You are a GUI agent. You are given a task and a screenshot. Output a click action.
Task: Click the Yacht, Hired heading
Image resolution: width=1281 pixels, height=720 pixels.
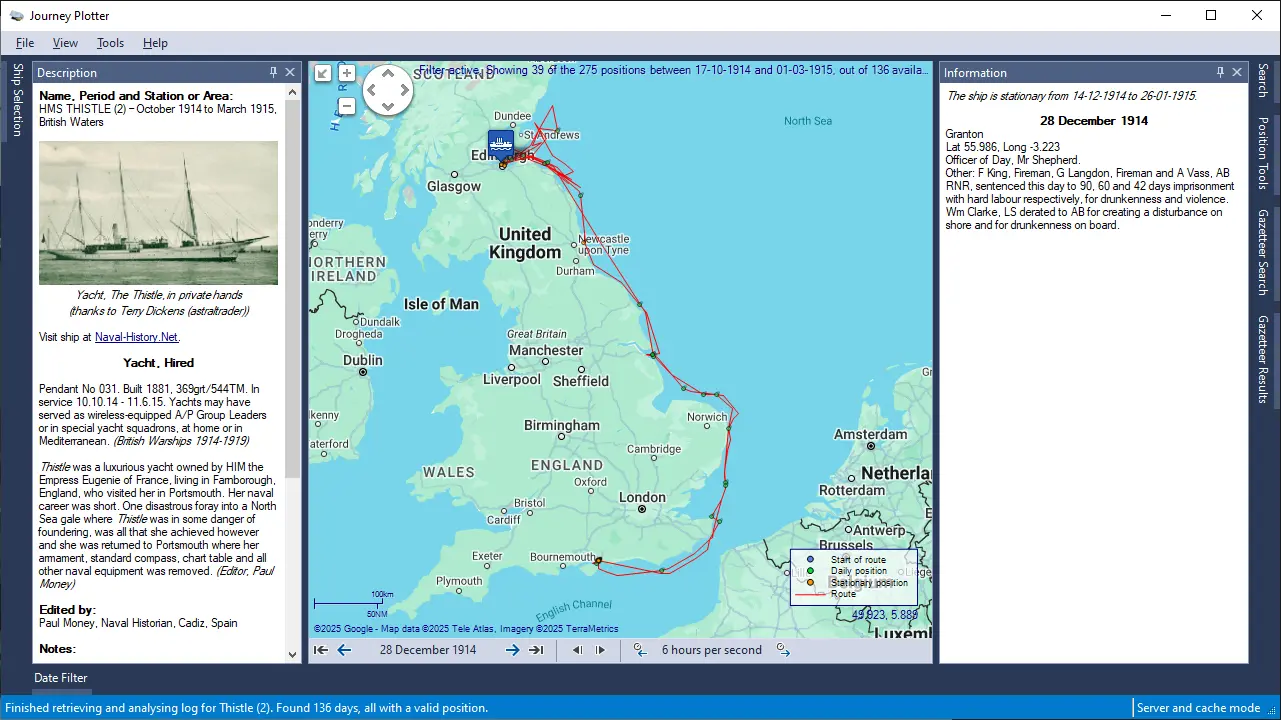pos(158,363)
